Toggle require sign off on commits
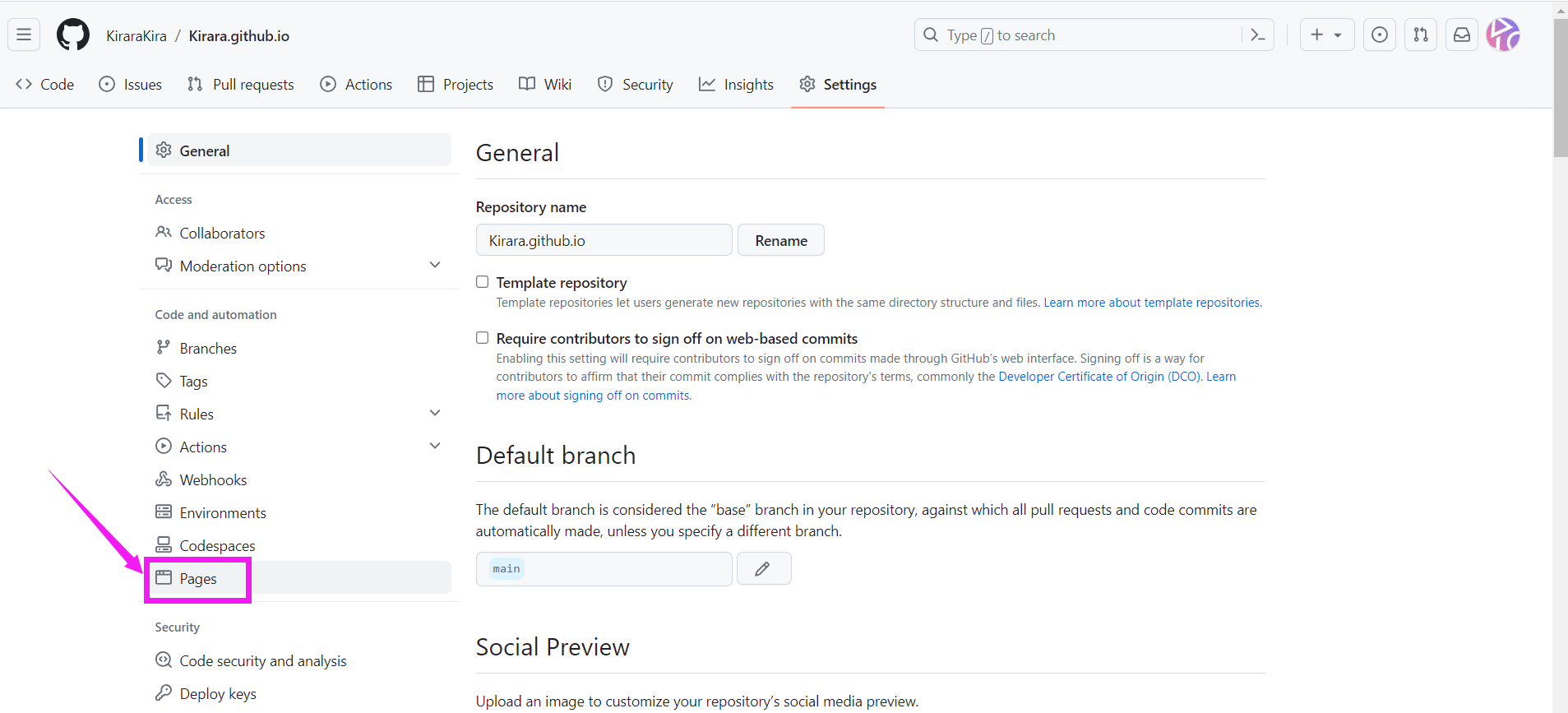Viewport: 1568px width, 713px height. coord(483,338)
